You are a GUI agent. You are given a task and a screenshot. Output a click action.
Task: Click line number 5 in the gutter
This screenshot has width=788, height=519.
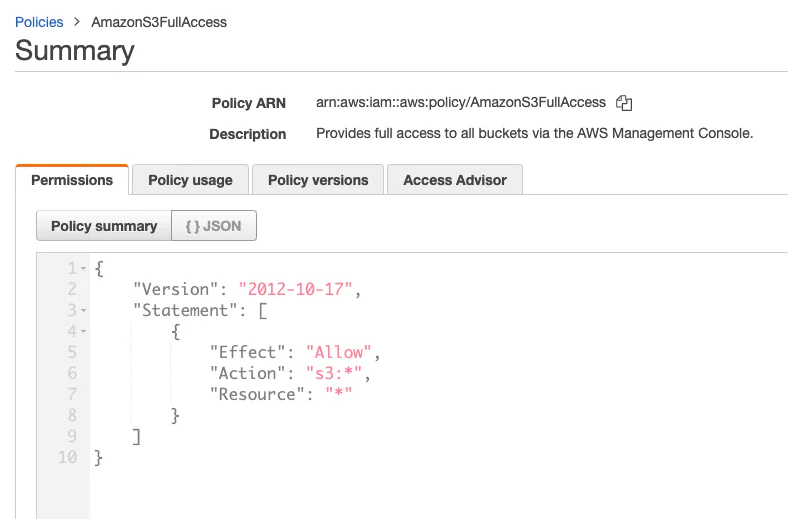pos(72,352)
